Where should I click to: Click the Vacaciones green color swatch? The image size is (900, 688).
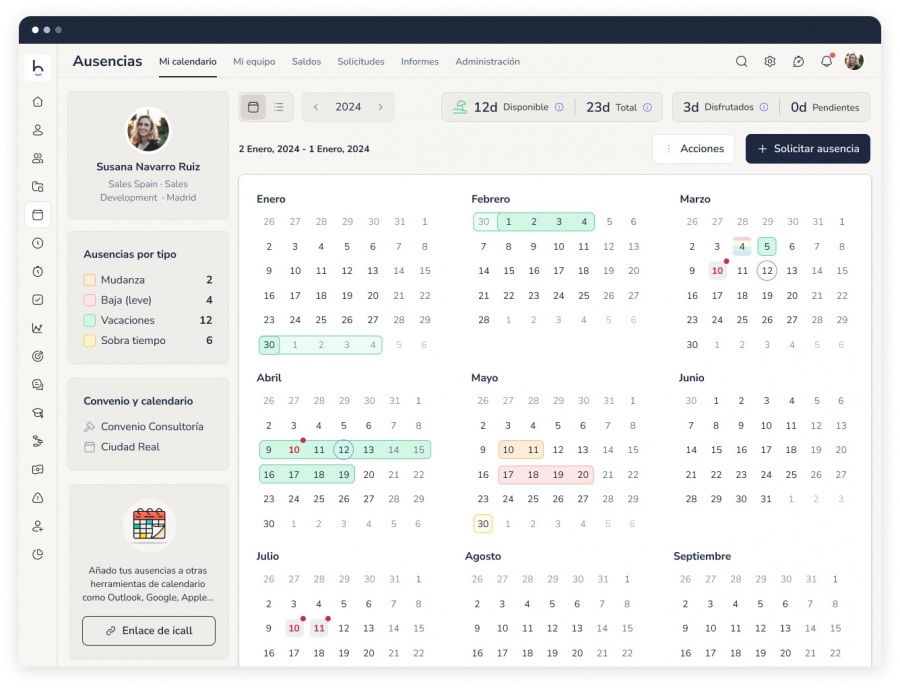click(x=90, y=320)
